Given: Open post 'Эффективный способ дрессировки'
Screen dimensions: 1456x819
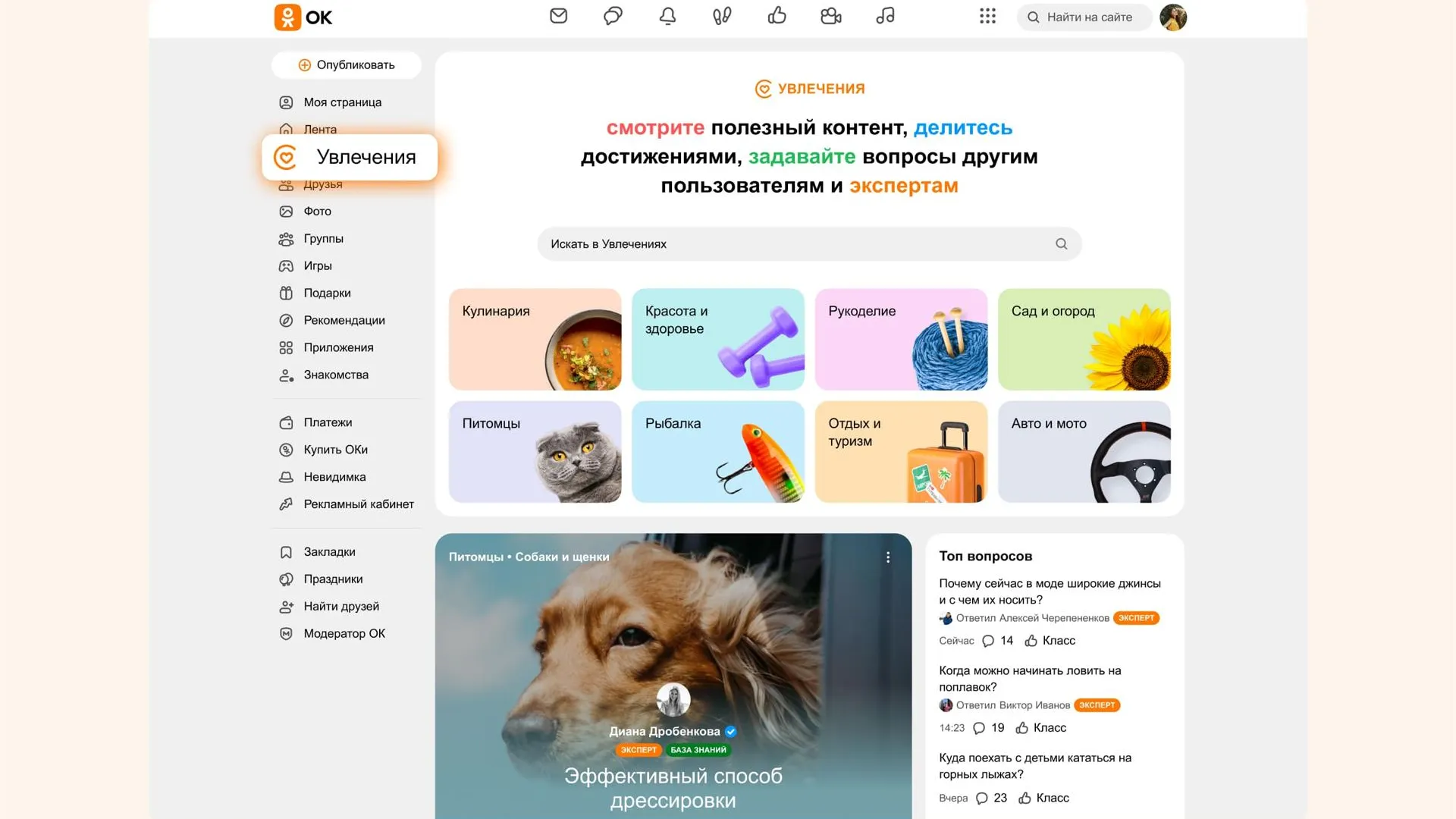Looking at the screenshot, I should pyautogui.click(x=673, y=788).
